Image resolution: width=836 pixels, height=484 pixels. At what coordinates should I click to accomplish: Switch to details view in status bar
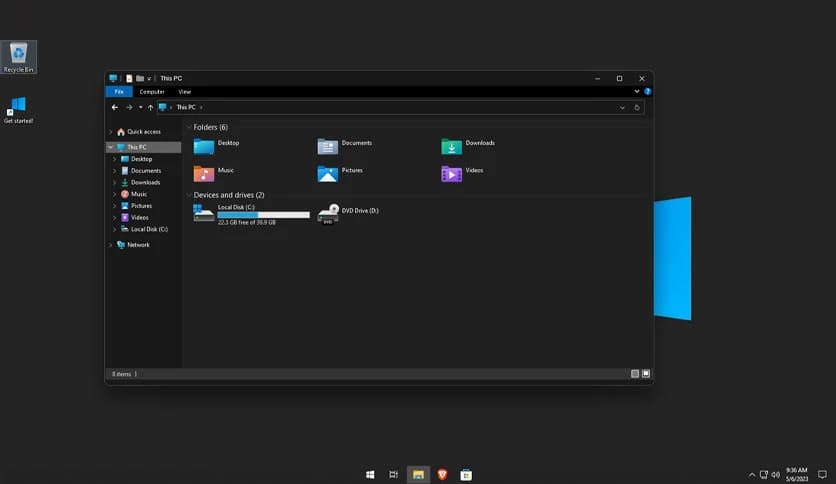tap(635, 374)
